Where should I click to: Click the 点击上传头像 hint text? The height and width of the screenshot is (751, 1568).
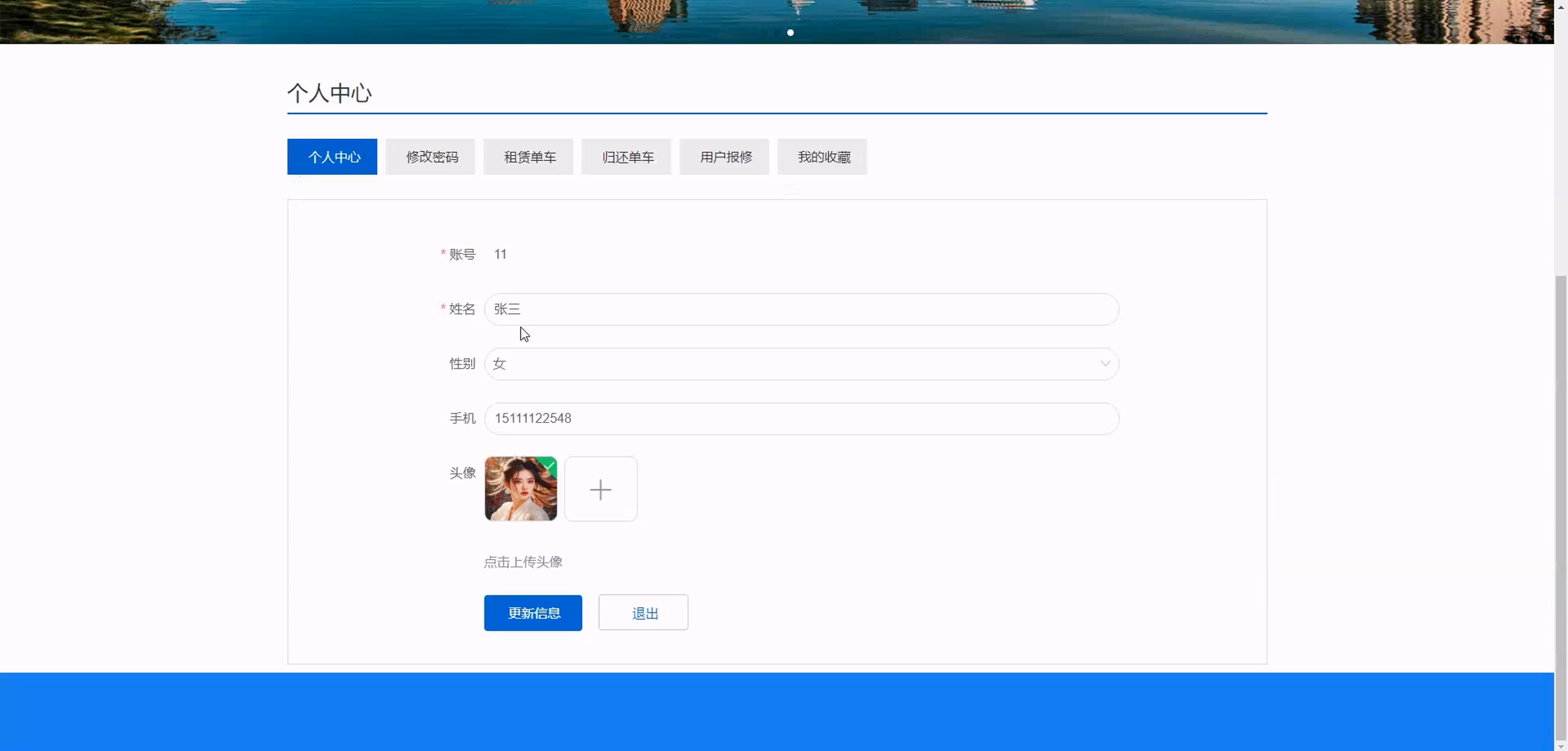click(x=523, y=562)
